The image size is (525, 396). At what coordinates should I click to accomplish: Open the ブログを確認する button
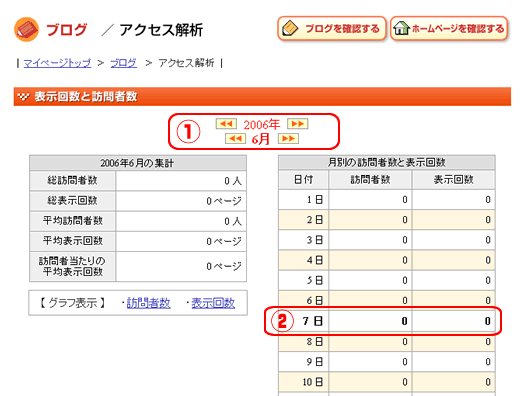(x=332, y=28)
